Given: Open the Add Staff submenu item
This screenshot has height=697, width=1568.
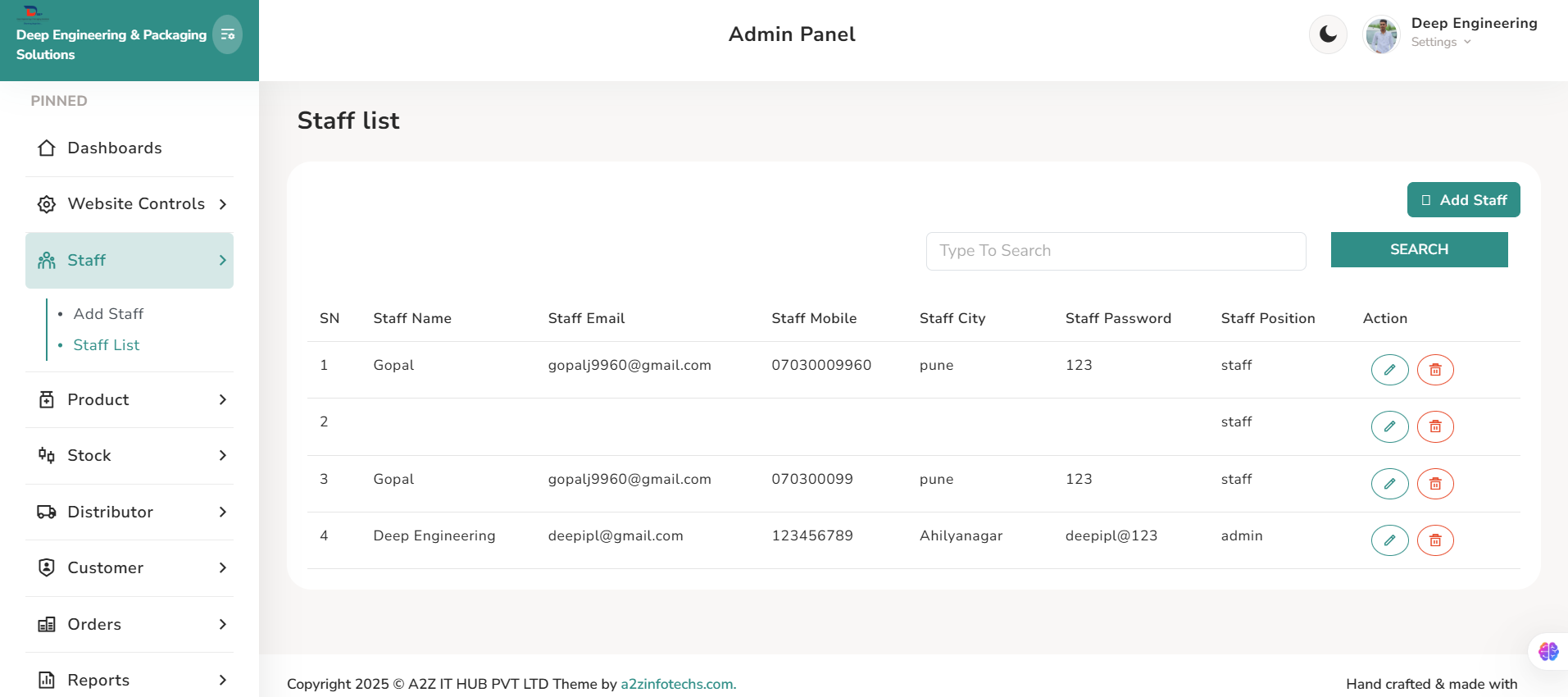Looking at the screenshot, I should [x=108, y=314].
